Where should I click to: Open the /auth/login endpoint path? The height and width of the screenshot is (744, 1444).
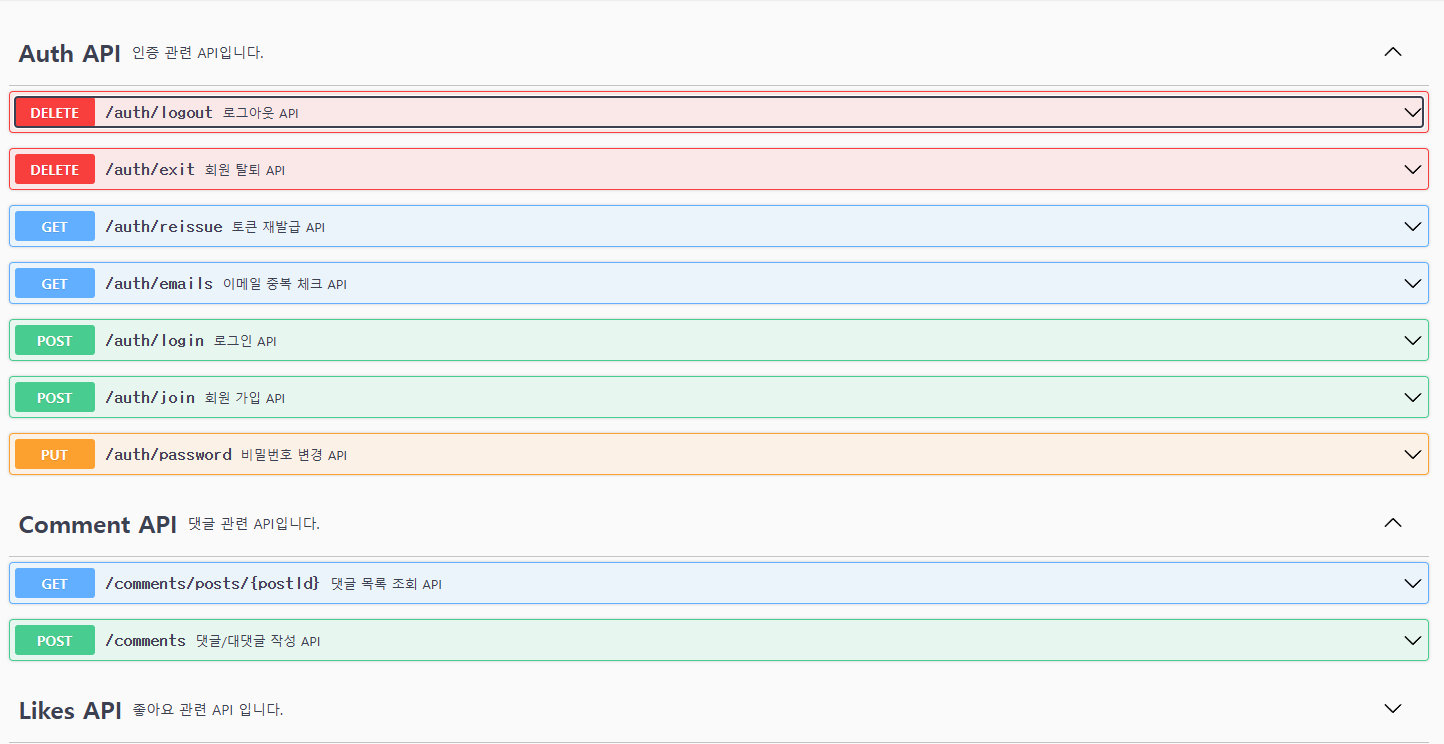155,341
